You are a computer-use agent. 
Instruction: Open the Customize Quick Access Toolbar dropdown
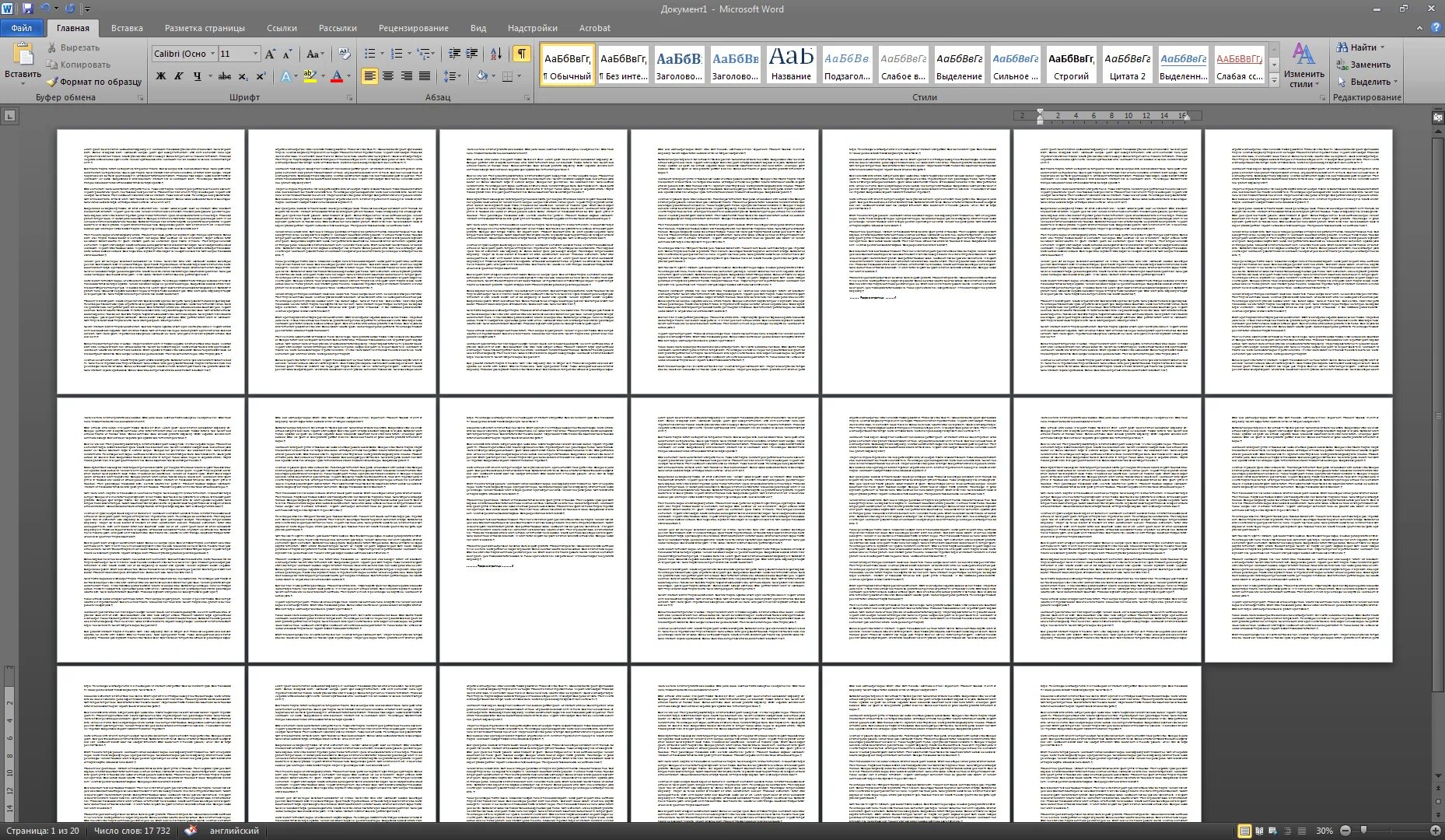point(87,9)
